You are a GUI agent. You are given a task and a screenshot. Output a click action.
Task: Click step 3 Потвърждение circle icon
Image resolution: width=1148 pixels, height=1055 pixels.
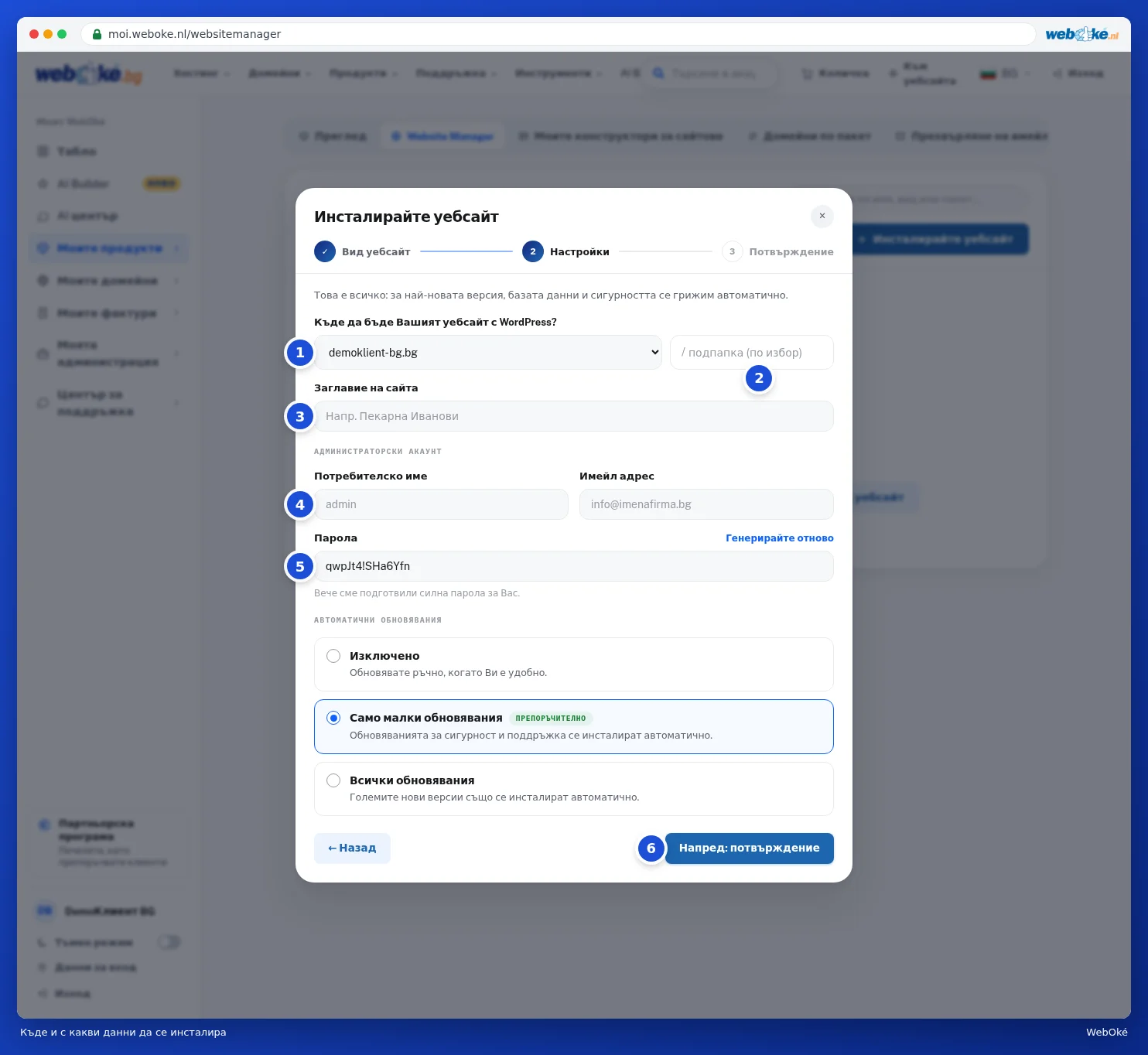[732, 251]
